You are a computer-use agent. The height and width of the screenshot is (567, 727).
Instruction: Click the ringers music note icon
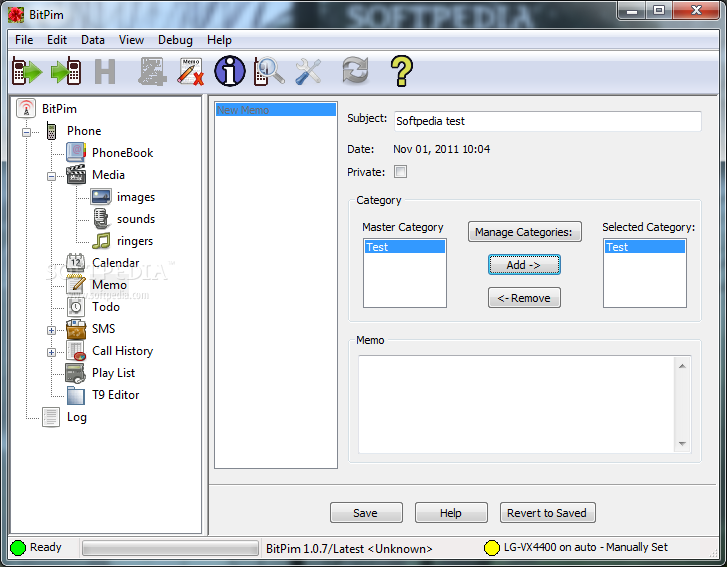101,241
